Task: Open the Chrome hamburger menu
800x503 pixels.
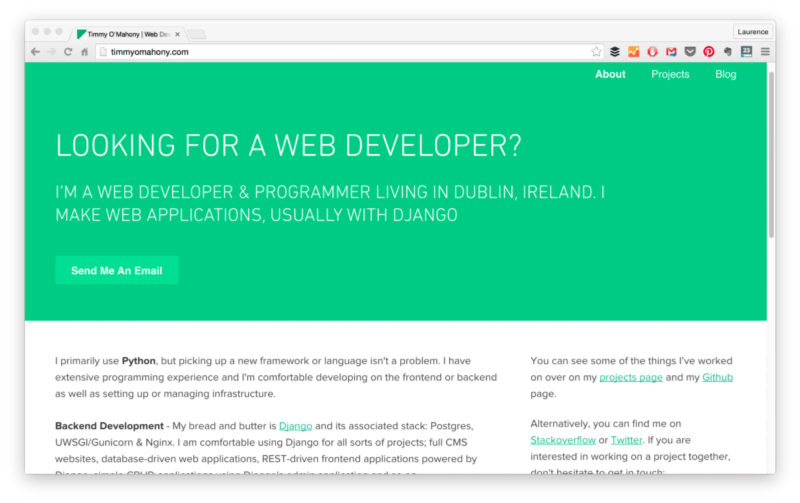Action: point(765,52)
